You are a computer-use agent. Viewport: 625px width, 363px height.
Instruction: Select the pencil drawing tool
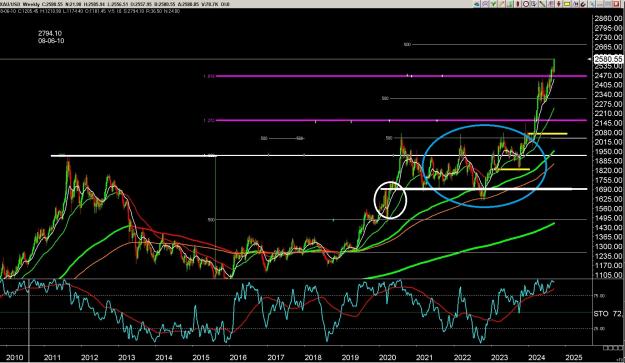[503, 4]
